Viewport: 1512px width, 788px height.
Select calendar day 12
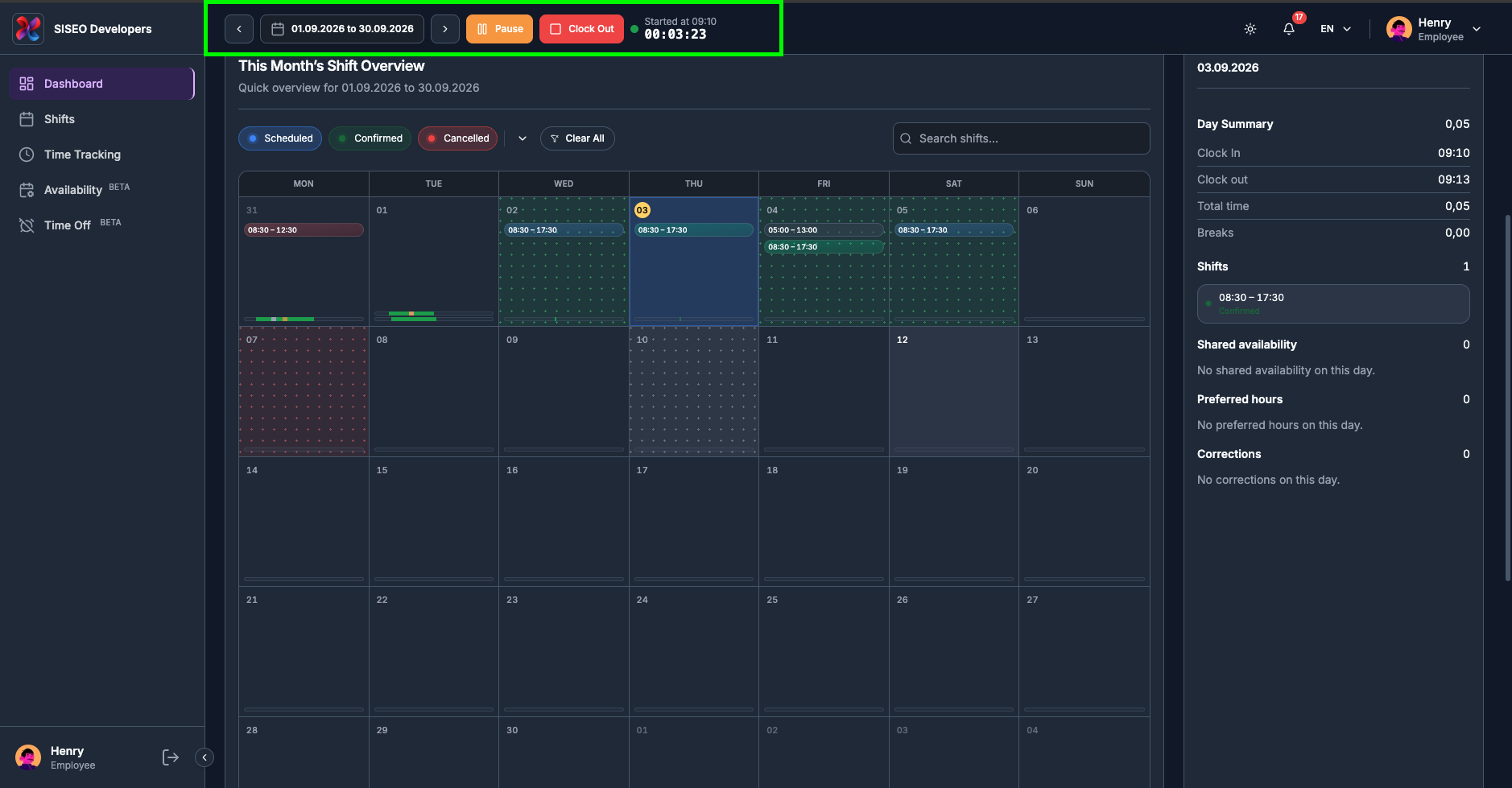click(954, 391)
